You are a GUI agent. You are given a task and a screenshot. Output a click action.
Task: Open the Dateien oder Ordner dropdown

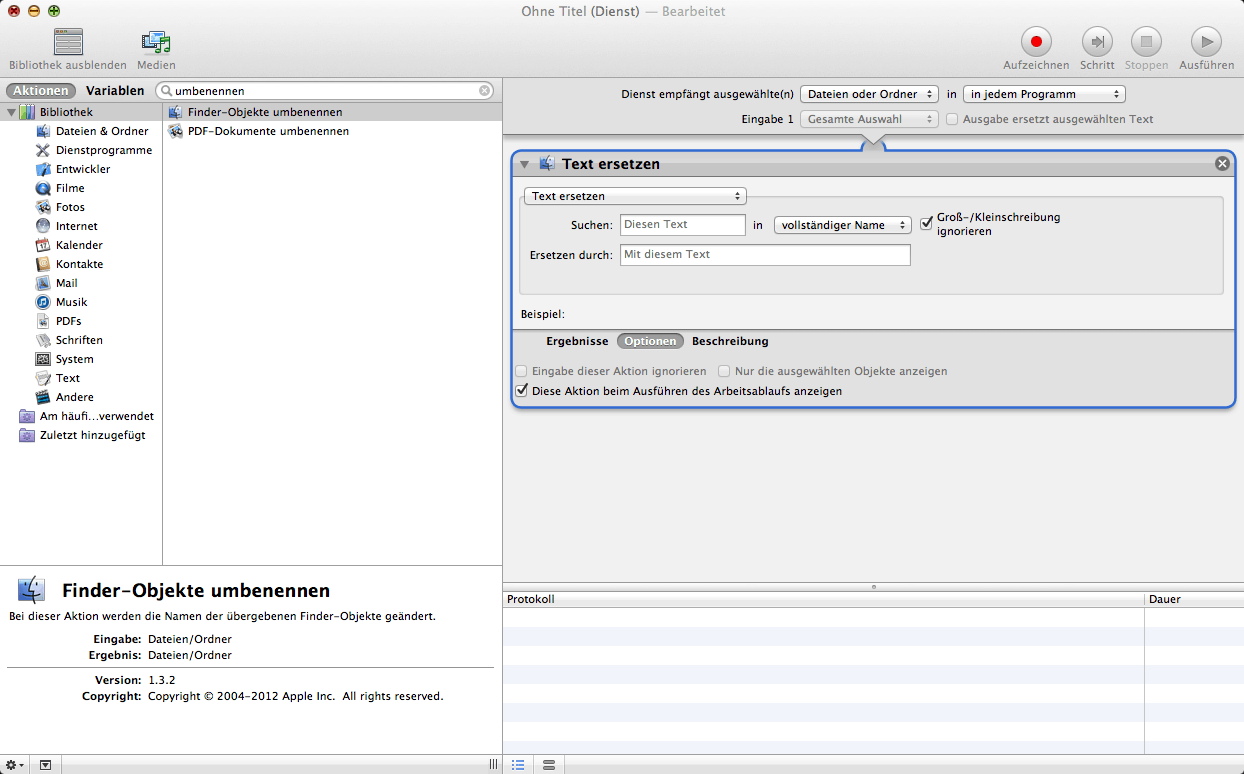pyautogui.click(x=868, y=94)
